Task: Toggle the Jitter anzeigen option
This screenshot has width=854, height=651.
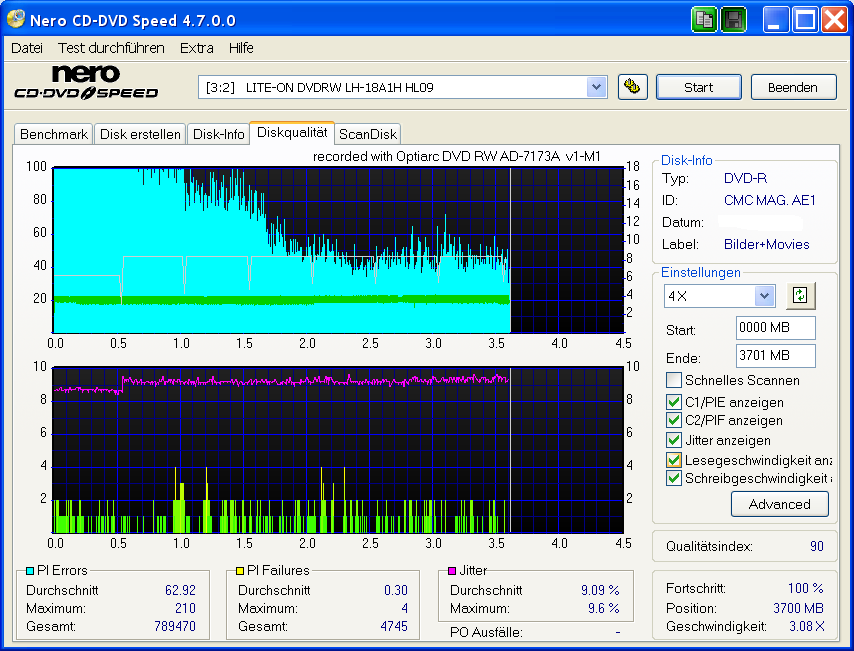Action: point(672,440)
